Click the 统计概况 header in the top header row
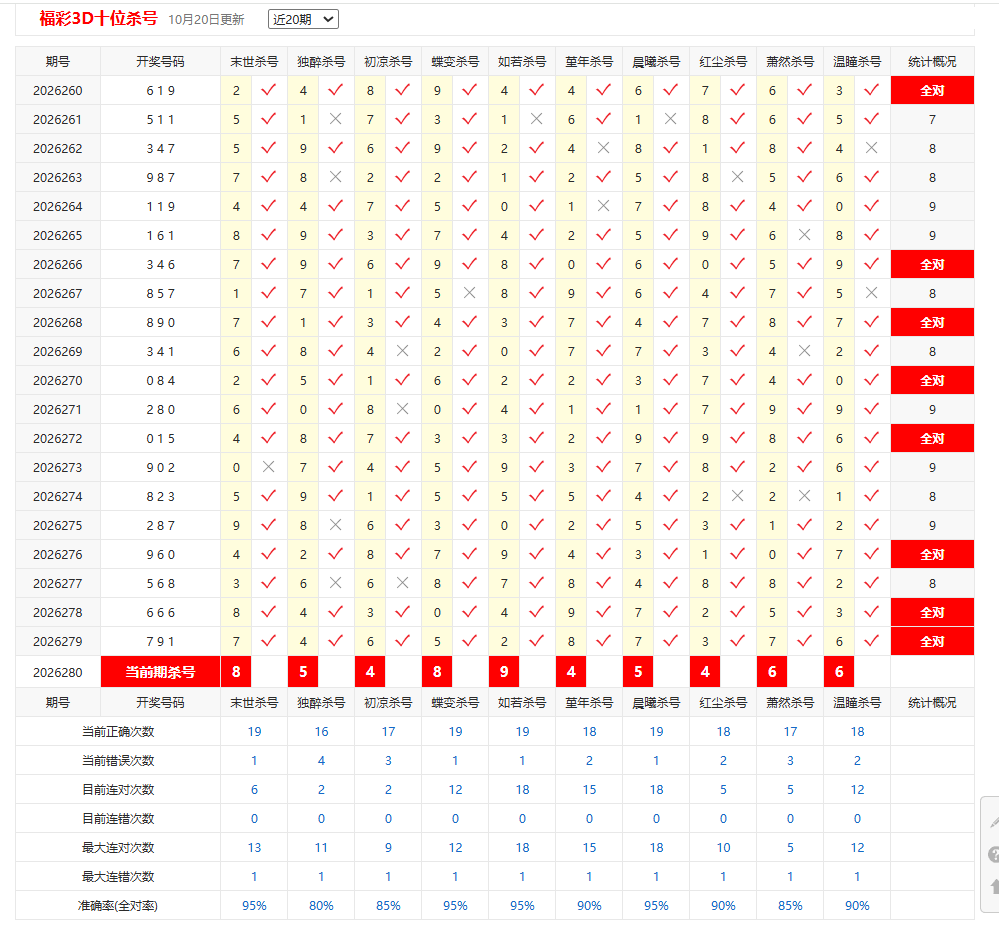This screenshot has height=925, width=999. point(932,62)
